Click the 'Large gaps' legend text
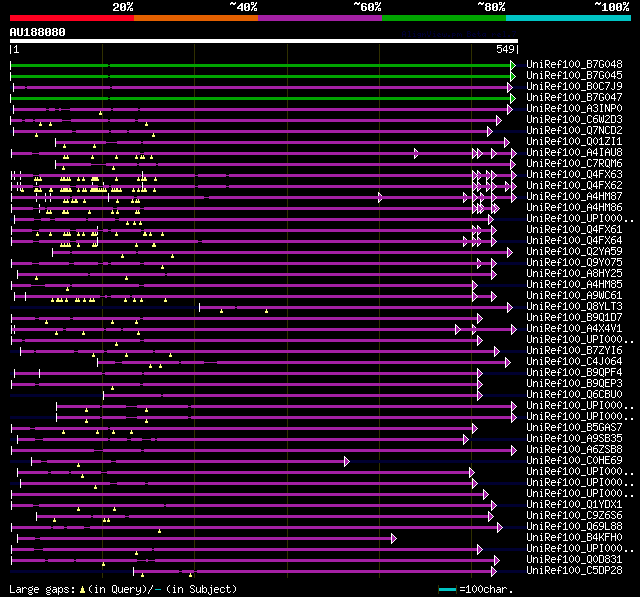 (42, 590)
